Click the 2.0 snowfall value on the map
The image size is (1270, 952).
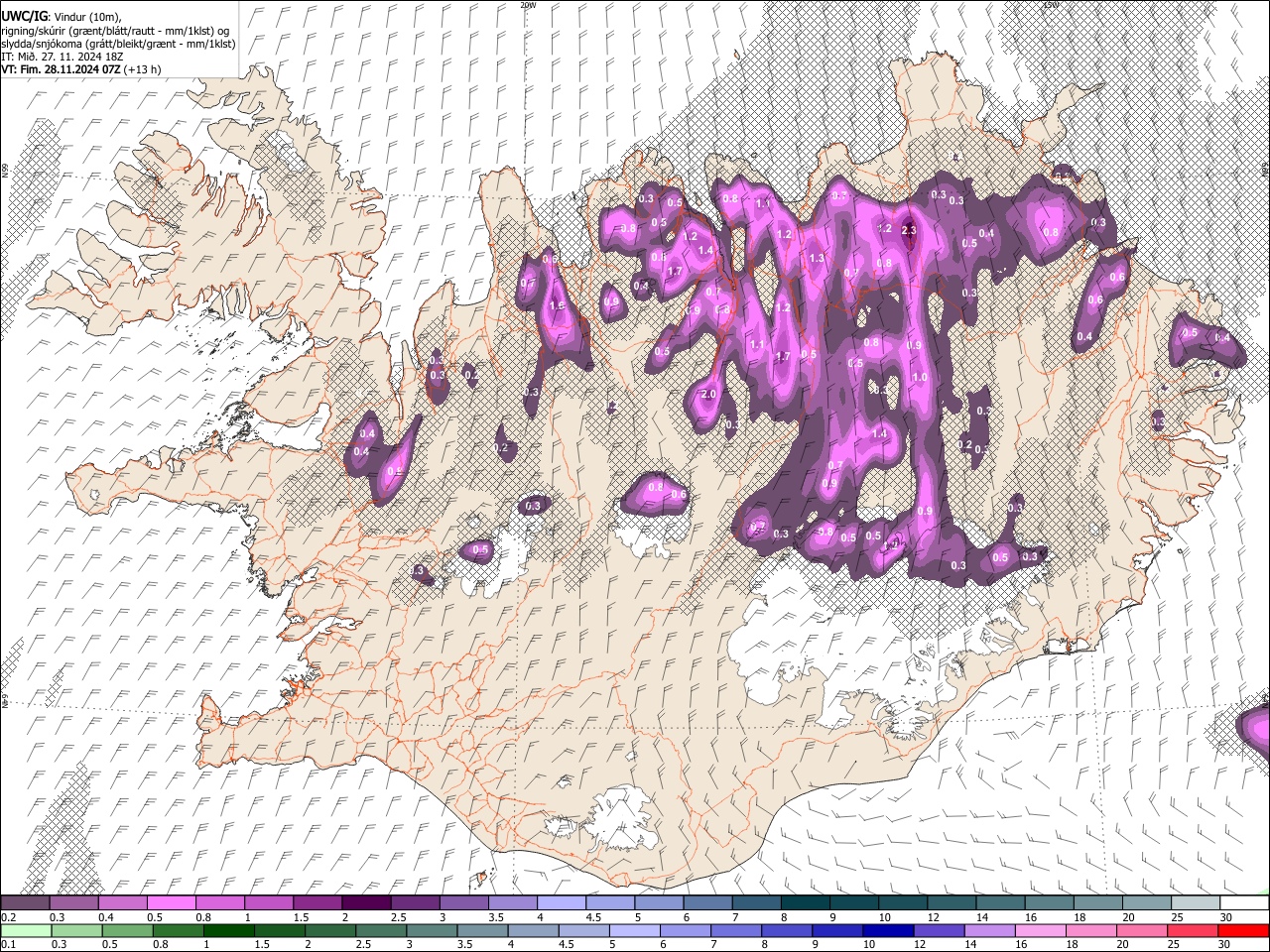click(x=708, y=394)
